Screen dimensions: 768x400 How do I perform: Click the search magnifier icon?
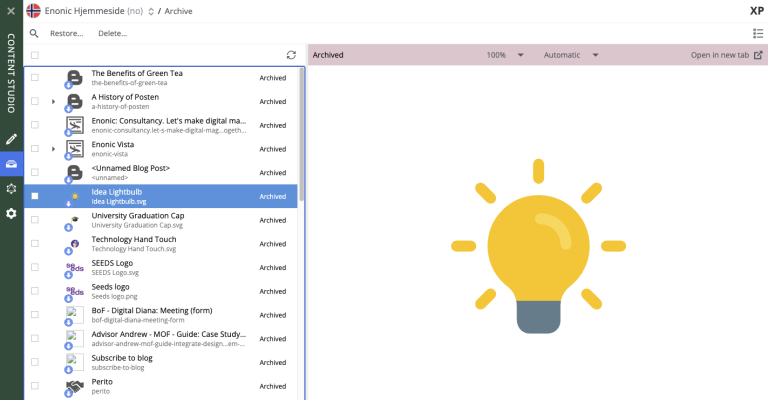[34, 33]
